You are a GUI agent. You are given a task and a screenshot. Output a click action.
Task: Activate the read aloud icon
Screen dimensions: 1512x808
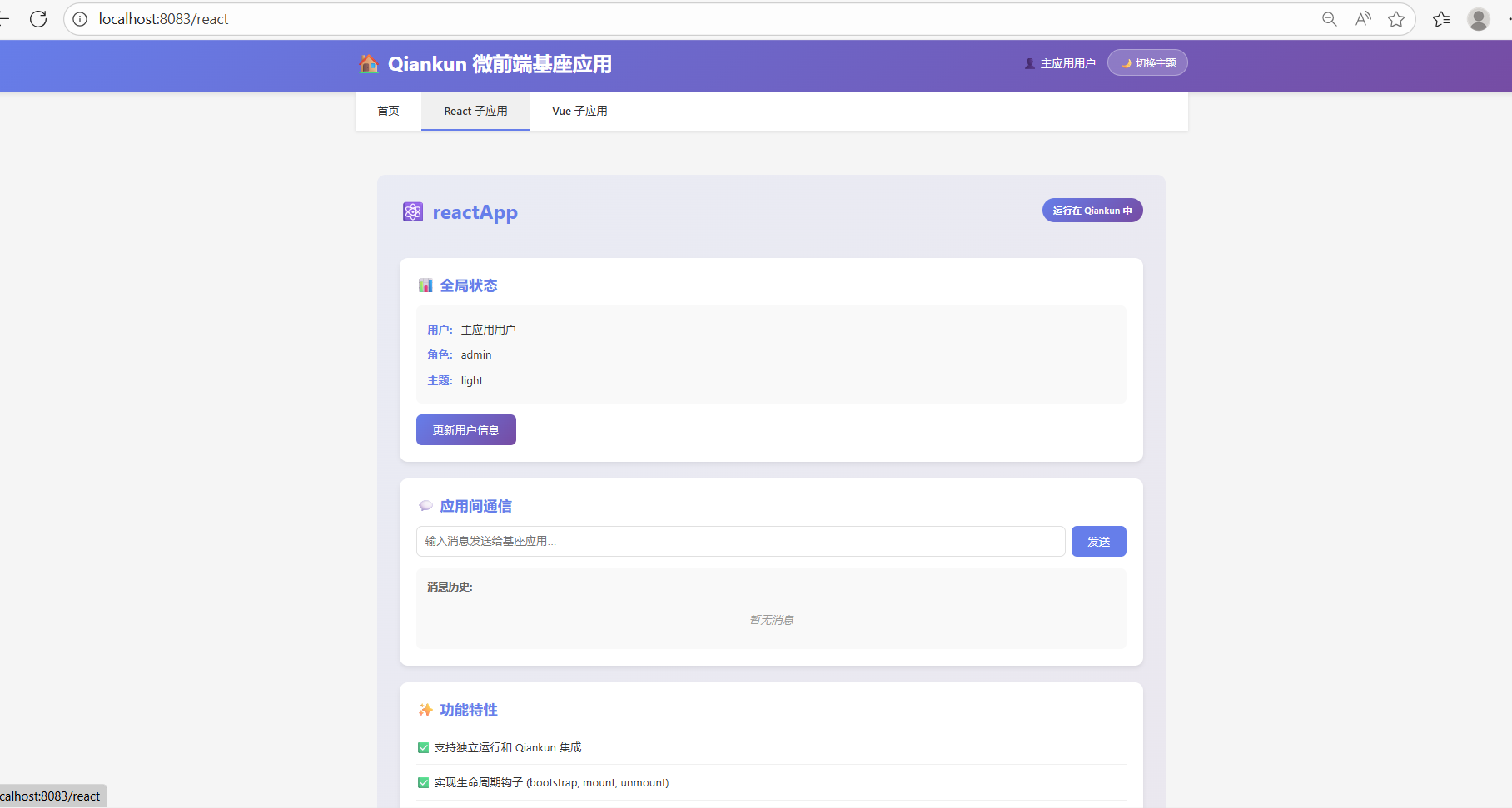click(1363, 19)
